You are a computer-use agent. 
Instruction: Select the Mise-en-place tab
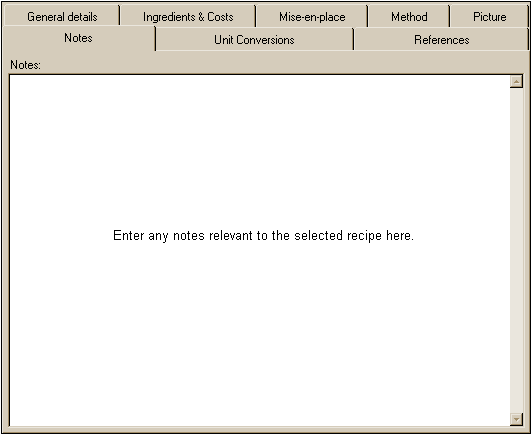click(312, 17)
